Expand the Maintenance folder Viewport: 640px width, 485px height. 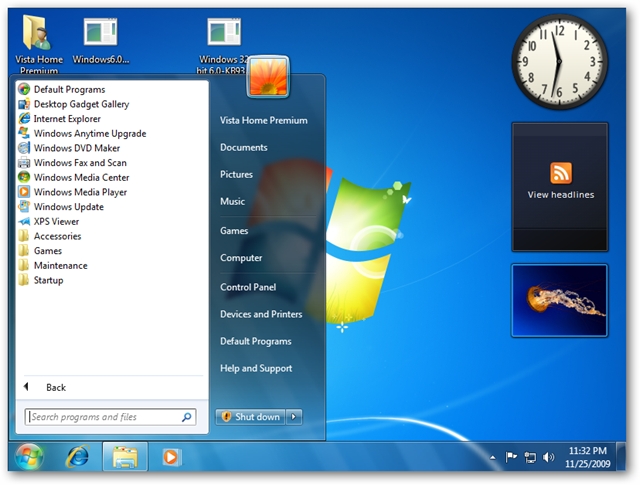coord(53,266)
